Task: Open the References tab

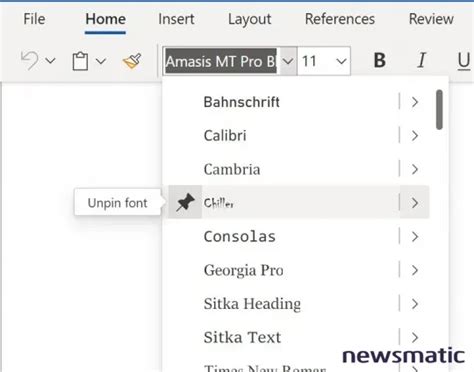Action: [x=340, y=19]
